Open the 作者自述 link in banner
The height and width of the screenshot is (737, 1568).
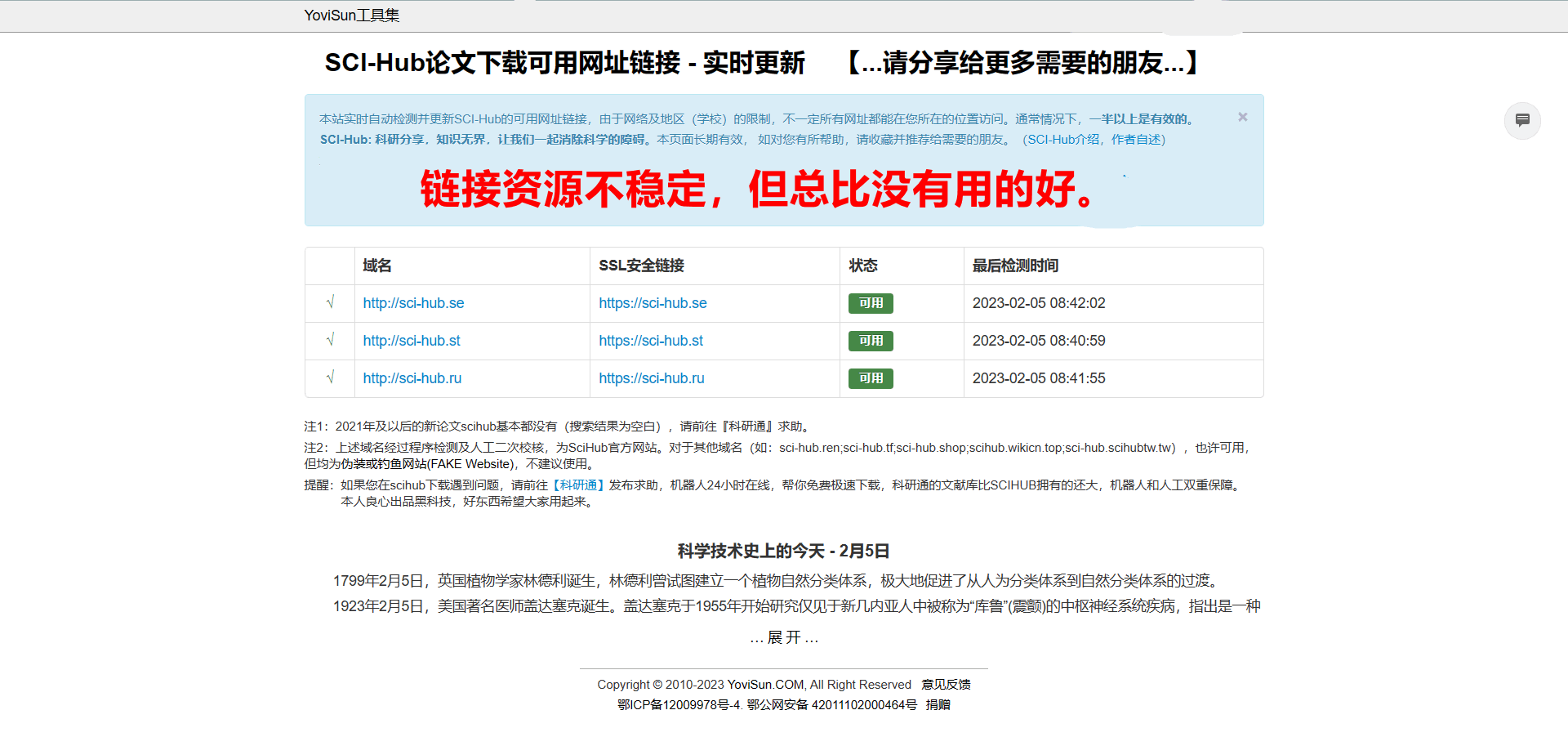click(x=1135, y=140)
